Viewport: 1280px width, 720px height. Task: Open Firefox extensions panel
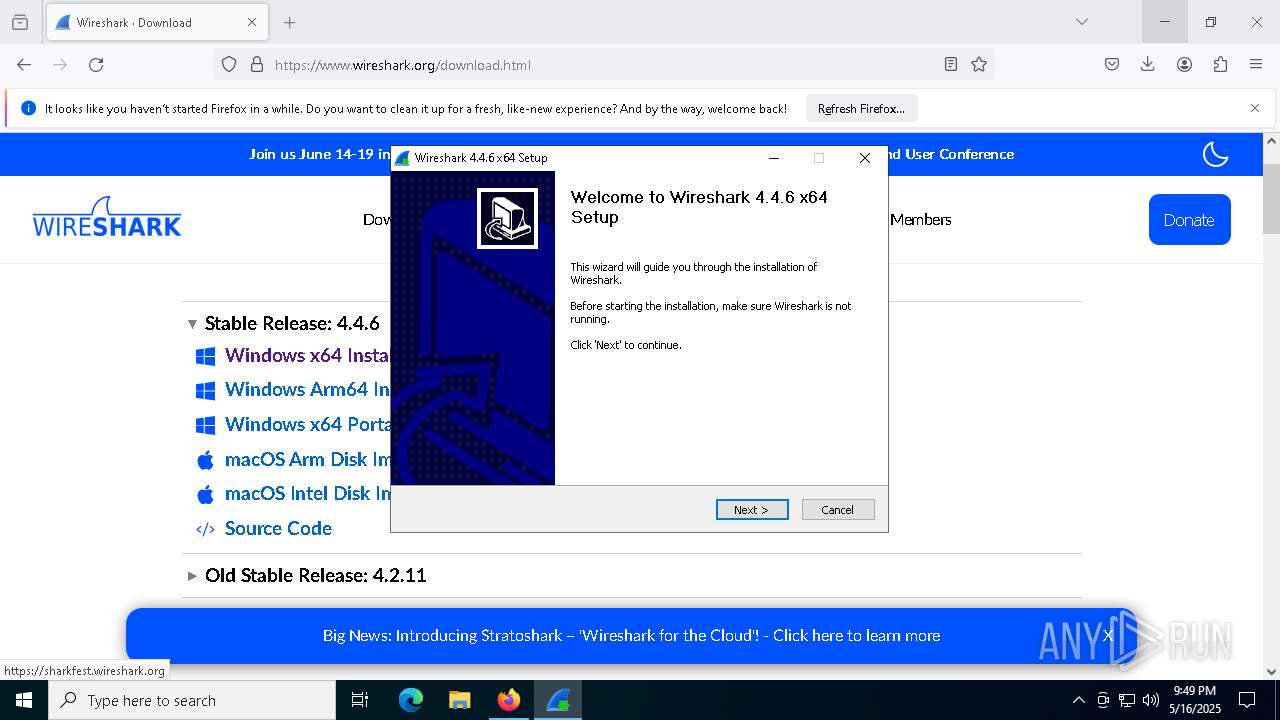click(x=1220, y=64)
